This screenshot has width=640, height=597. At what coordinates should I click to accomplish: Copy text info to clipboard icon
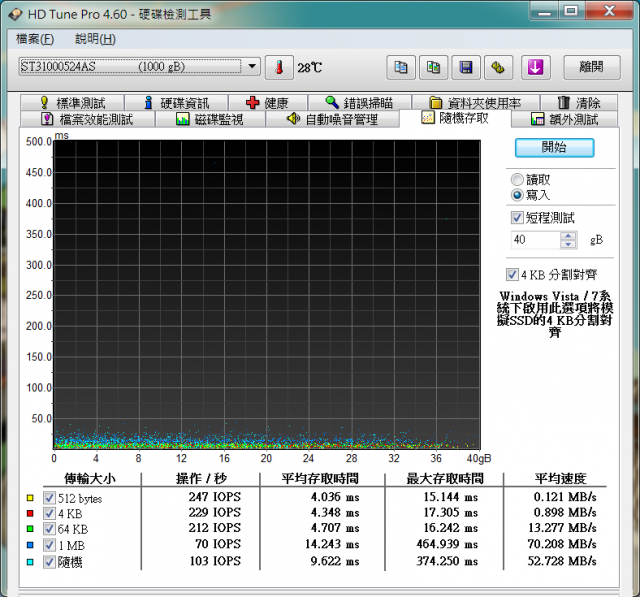click(401, 67)
